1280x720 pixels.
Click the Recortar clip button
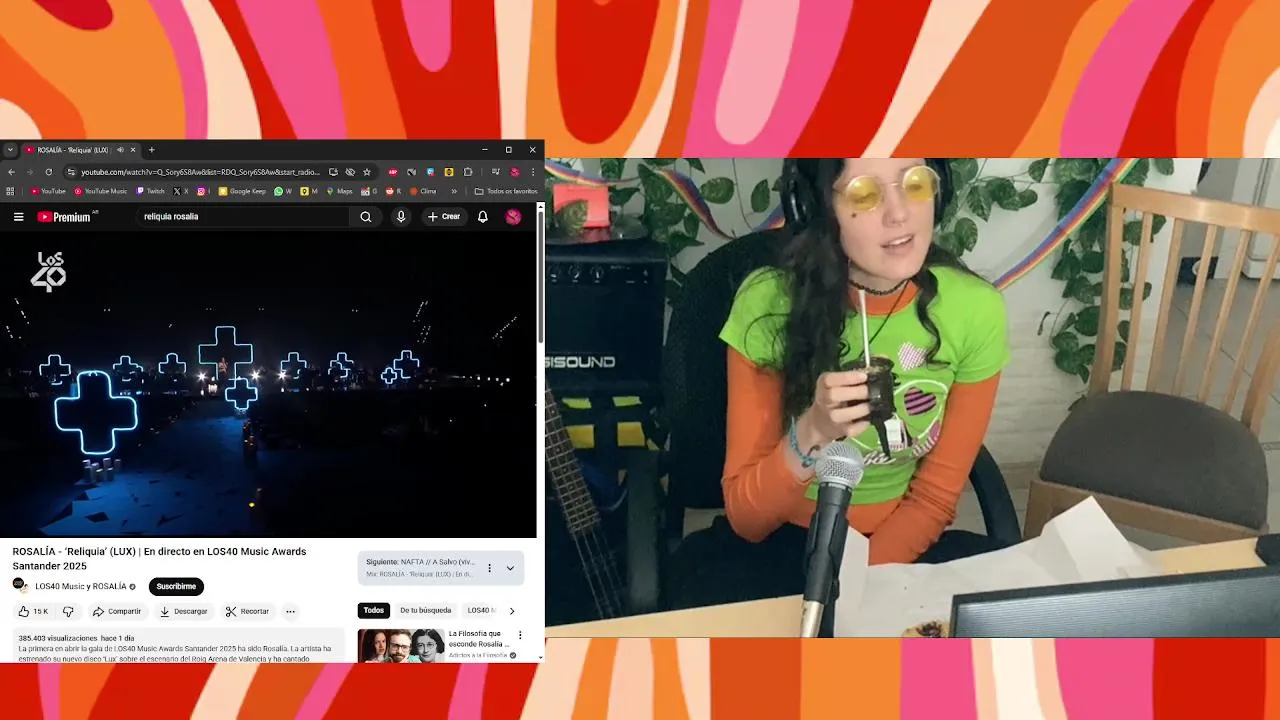coord(247,611)
